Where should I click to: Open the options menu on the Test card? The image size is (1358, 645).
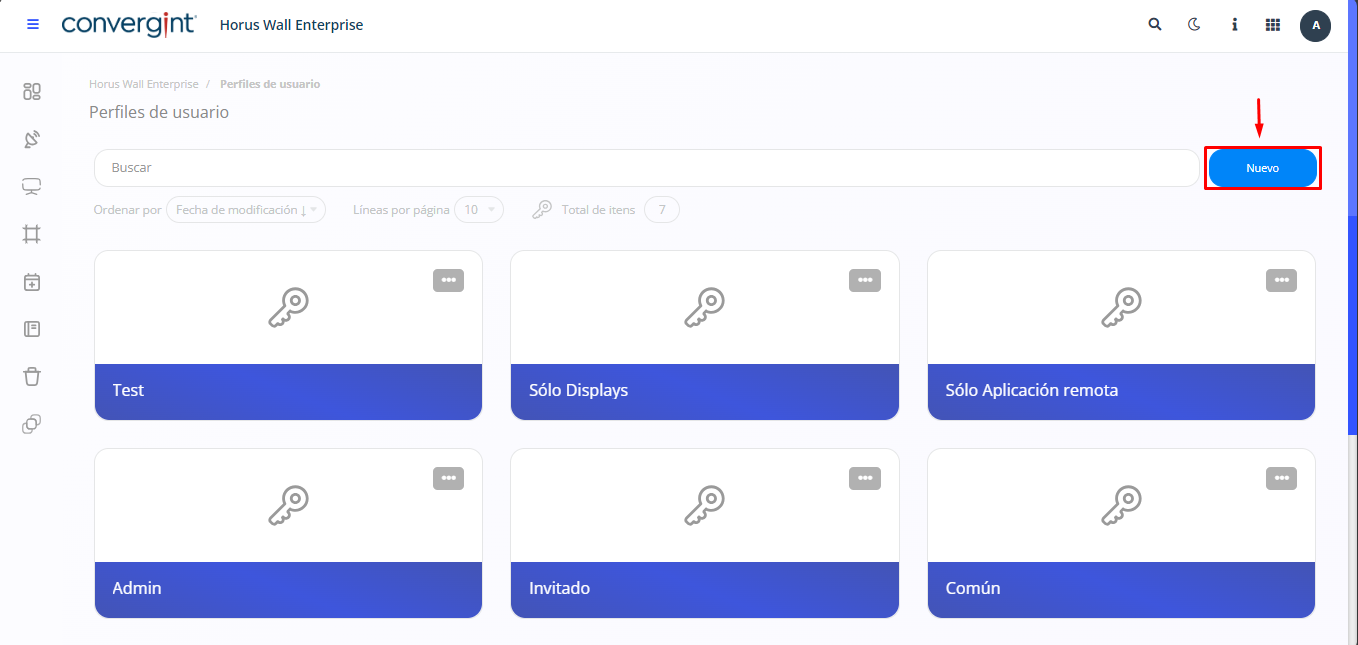pyautogui.click(x=448, y=280)
